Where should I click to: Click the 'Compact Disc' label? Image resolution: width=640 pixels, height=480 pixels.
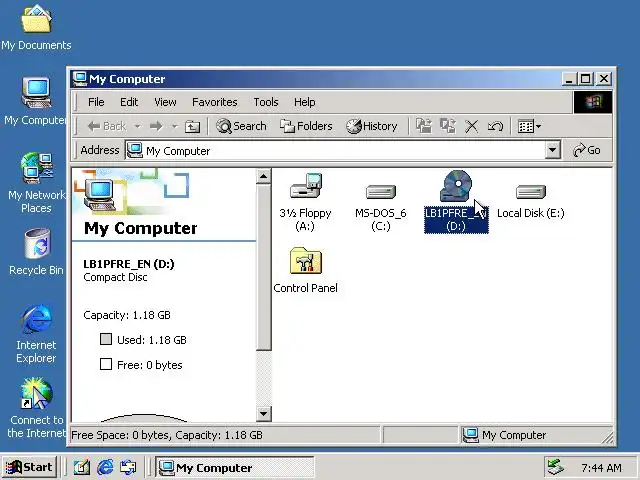pyautogui.click(x=115, y=277)
